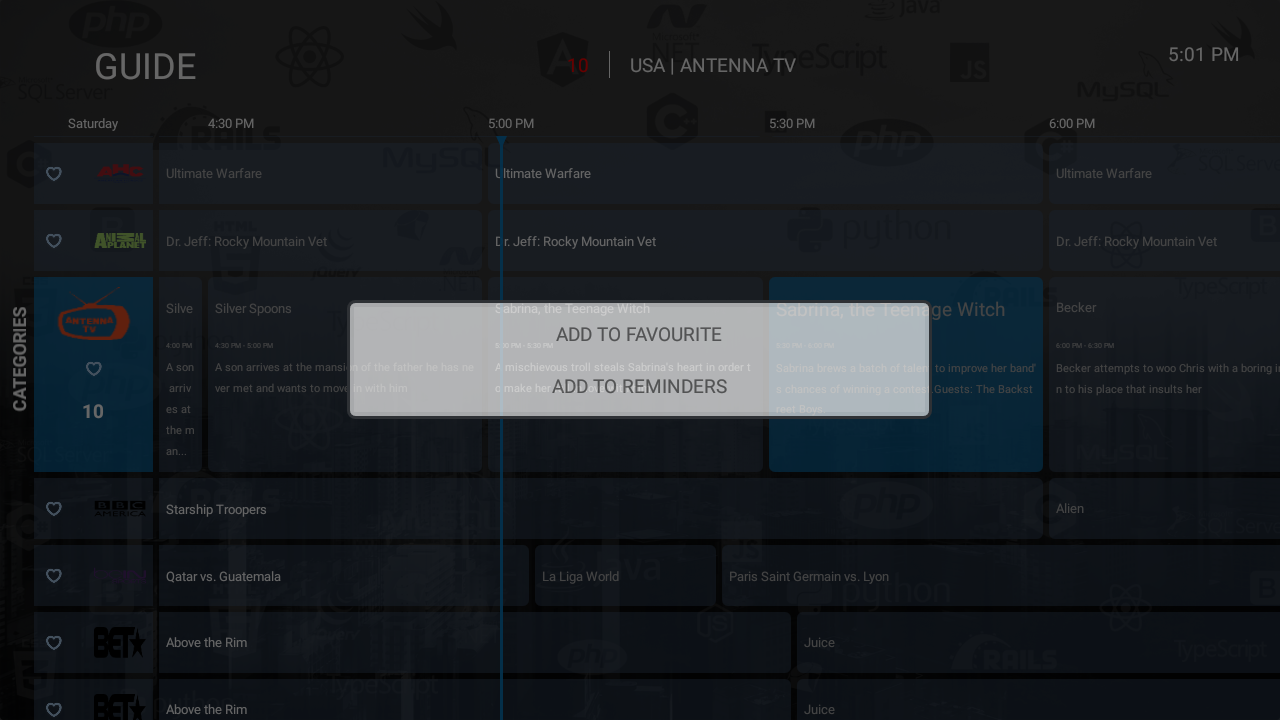Click the Saturday day label
This screenshot has height=720, width=1280.
click(x=93, y=124)
